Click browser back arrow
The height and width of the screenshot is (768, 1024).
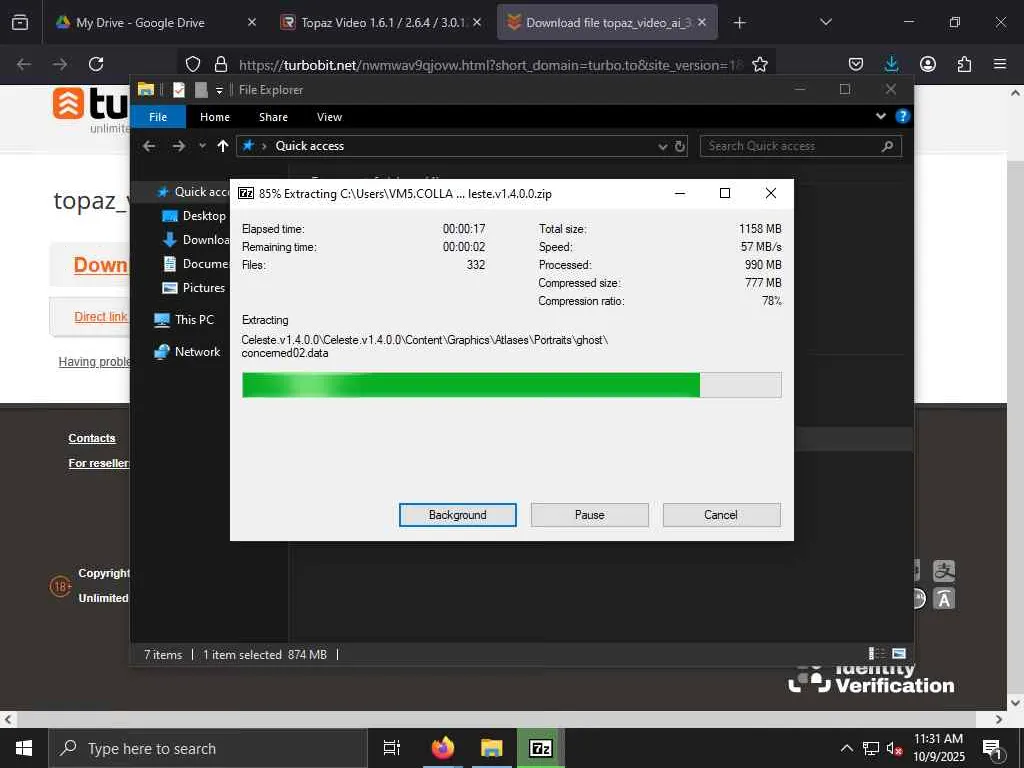pos(24,64)
